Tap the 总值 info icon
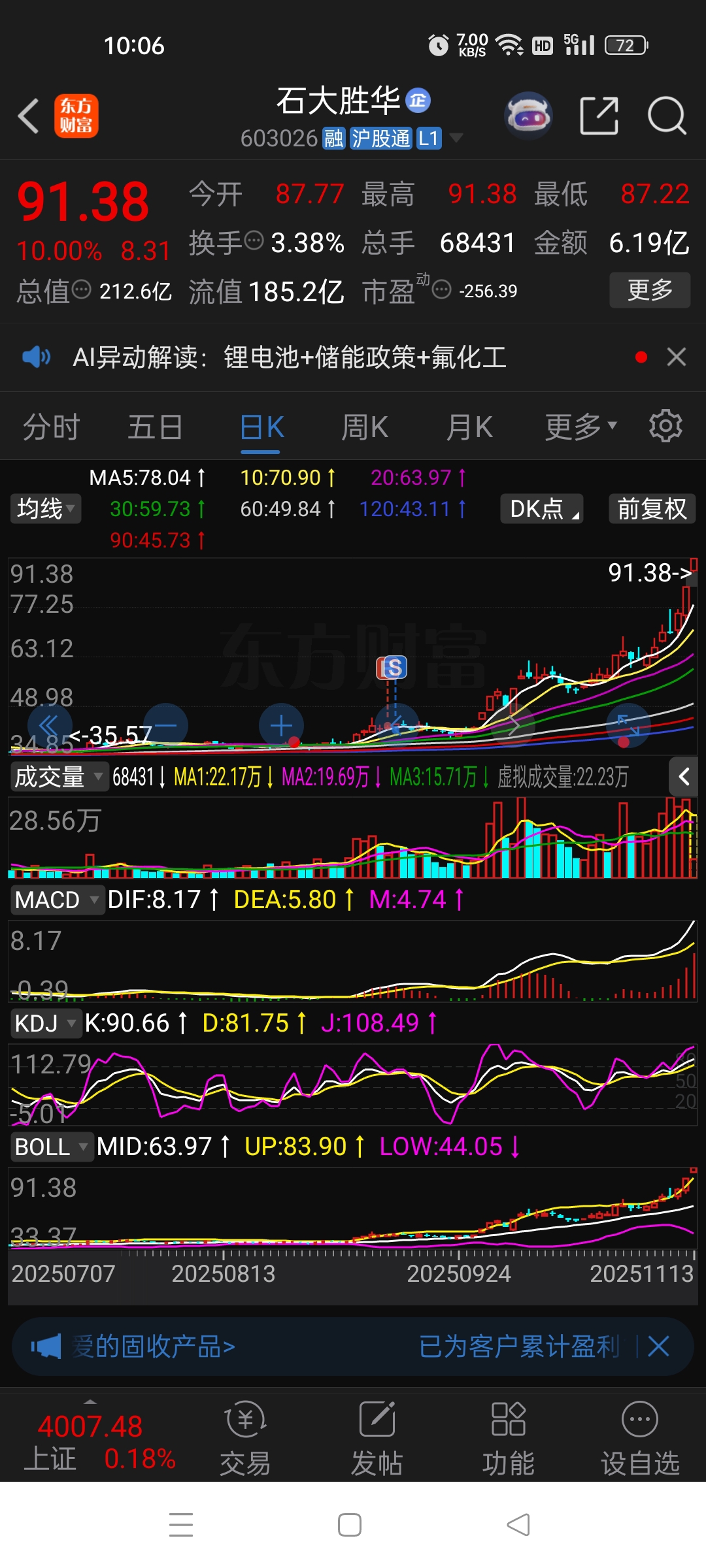Image resolution: width=706 pixels, height=1568 pixels. coord(81,289)
